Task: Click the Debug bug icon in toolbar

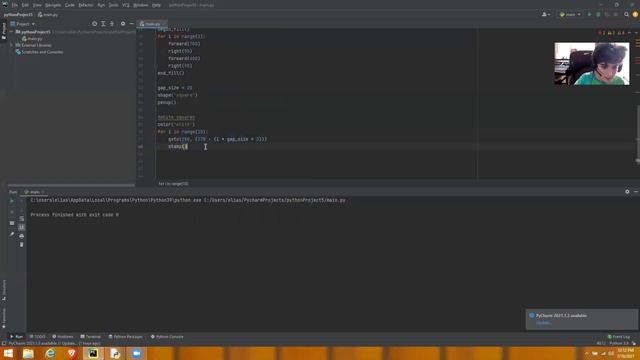Action: click(x=598, y=14)
